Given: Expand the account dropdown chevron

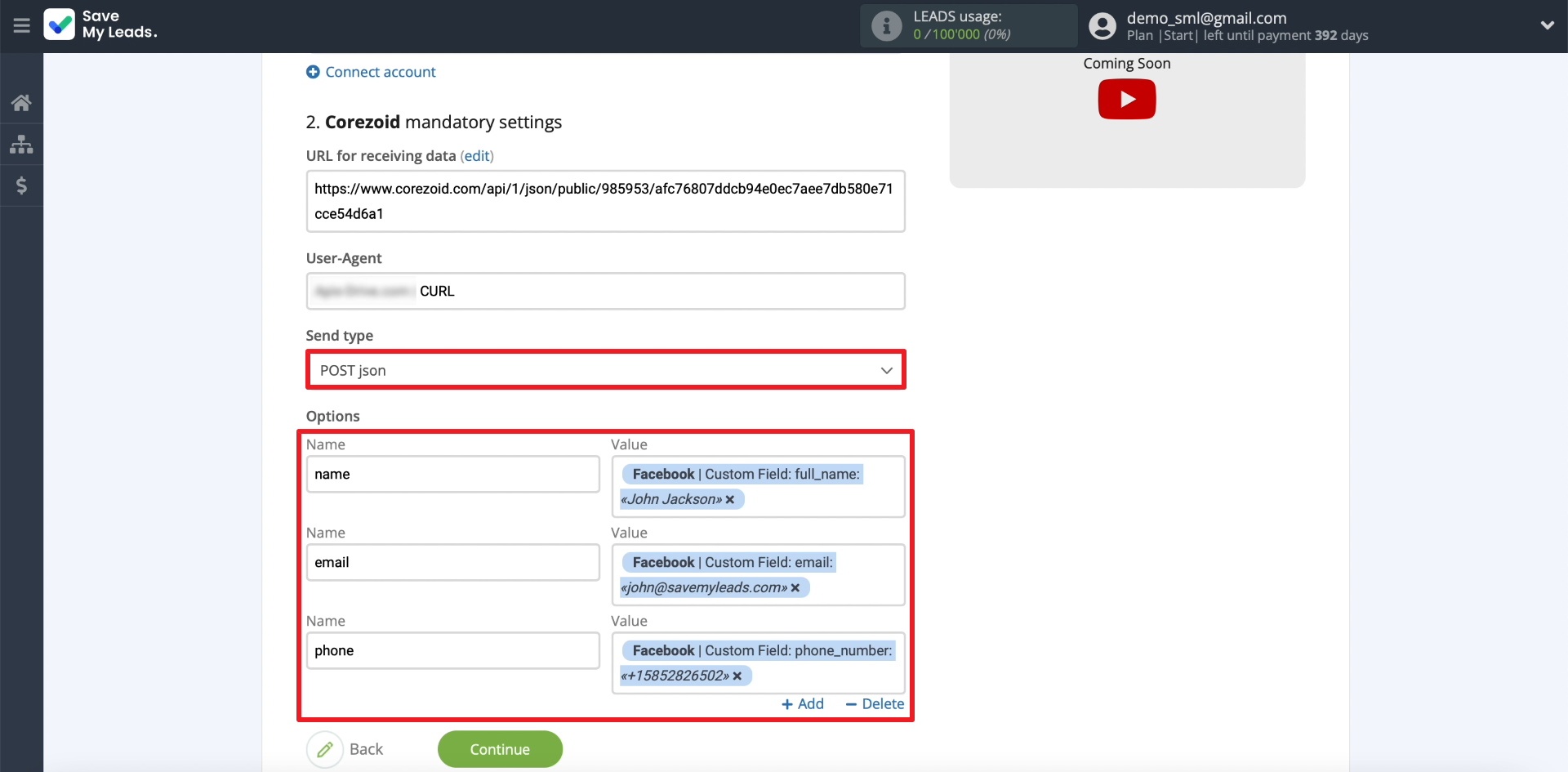Looking at the screenshot, I should pyautogui.click(x=1547, y=25).
